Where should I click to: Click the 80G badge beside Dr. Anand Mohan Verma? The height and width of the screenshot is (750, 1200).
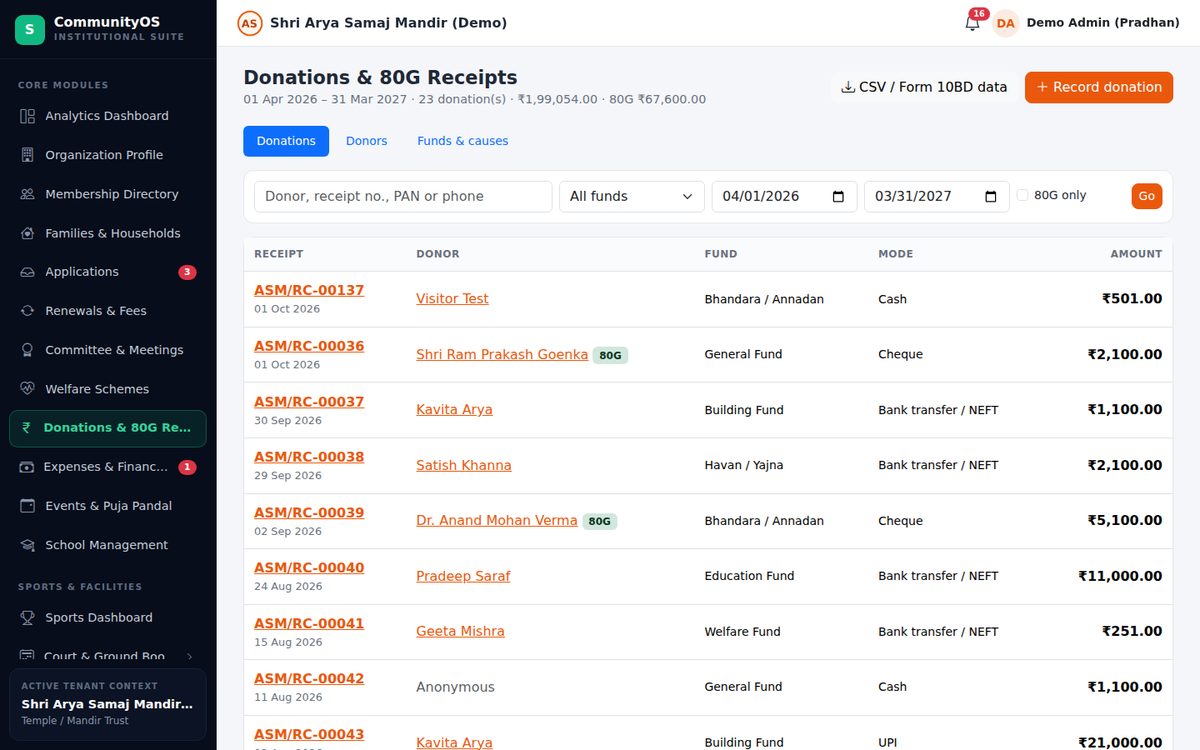pos(600,521)
